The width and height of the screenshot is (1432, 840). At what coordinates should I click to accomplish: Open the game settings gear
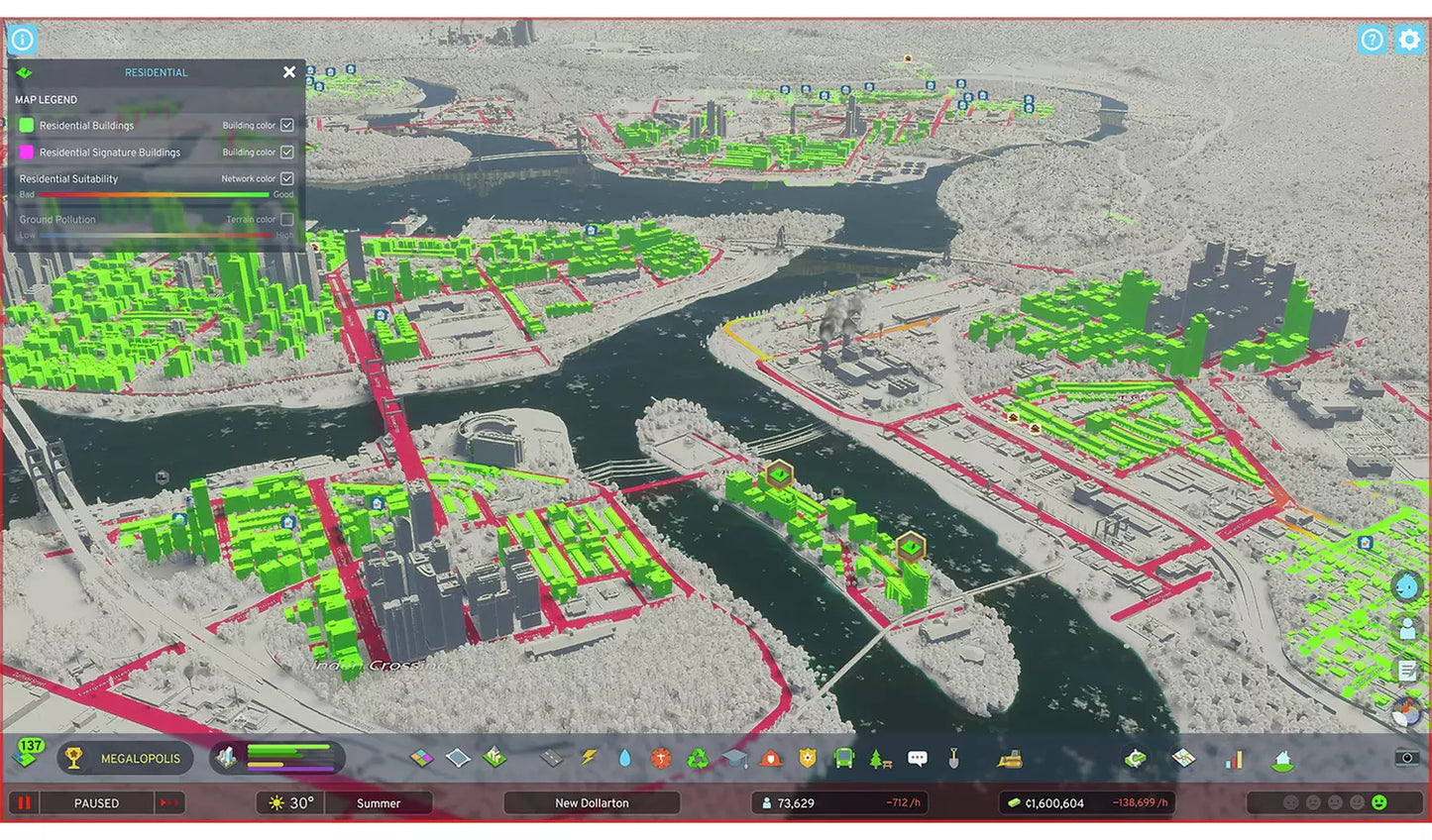tap(1409, 40)
